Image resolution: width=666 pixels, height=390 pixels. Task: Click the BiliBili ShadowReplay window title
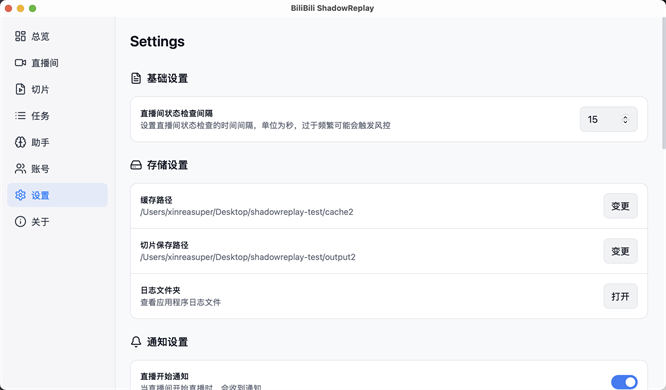pyautogui.click(x=332, y=8)
